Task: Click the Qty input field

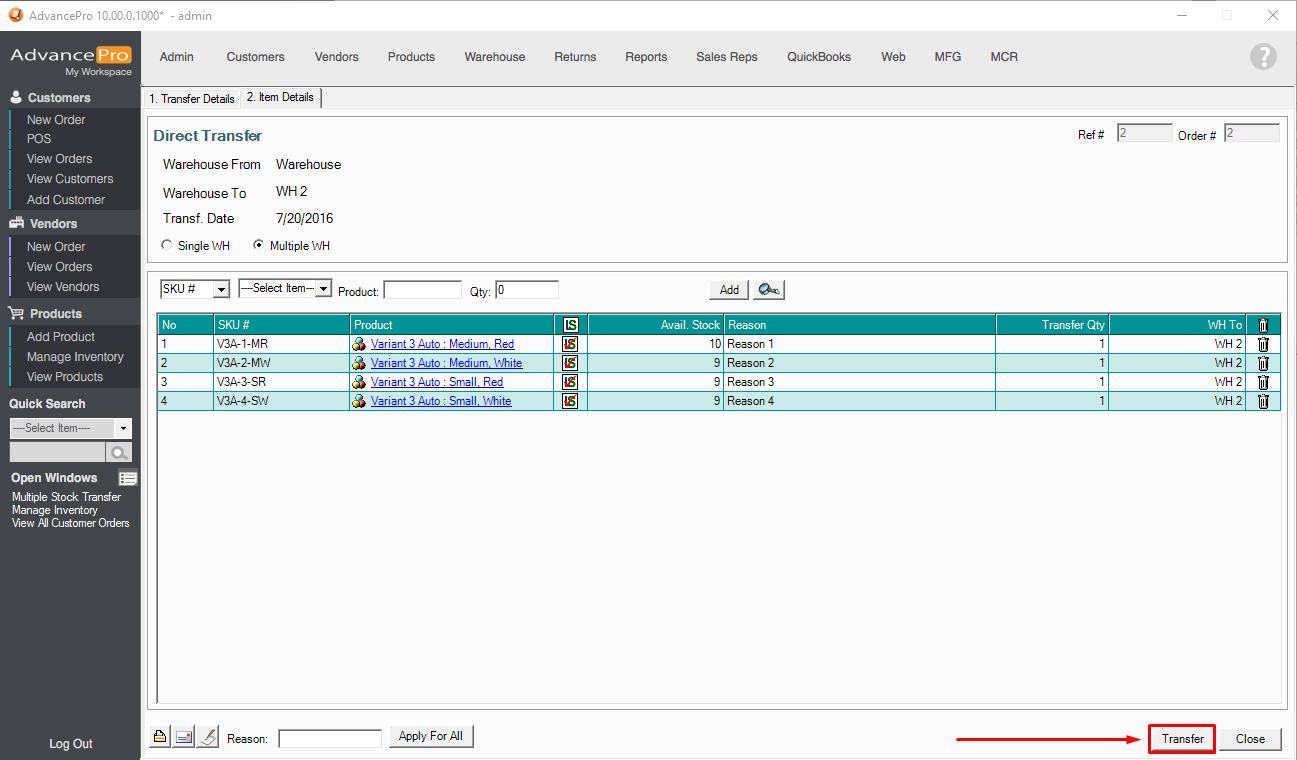Action: point(527,290)
